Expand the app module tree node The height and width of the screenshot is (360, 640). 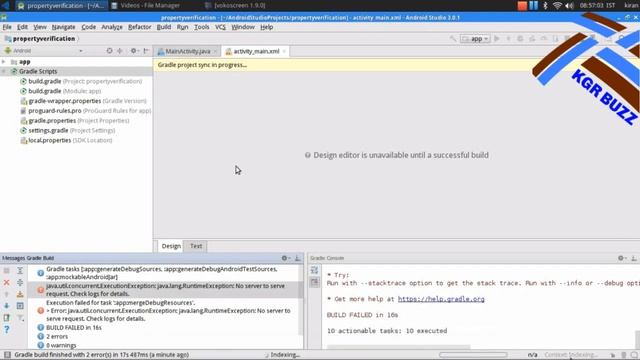pyautogui.click(x=4, y=62)
